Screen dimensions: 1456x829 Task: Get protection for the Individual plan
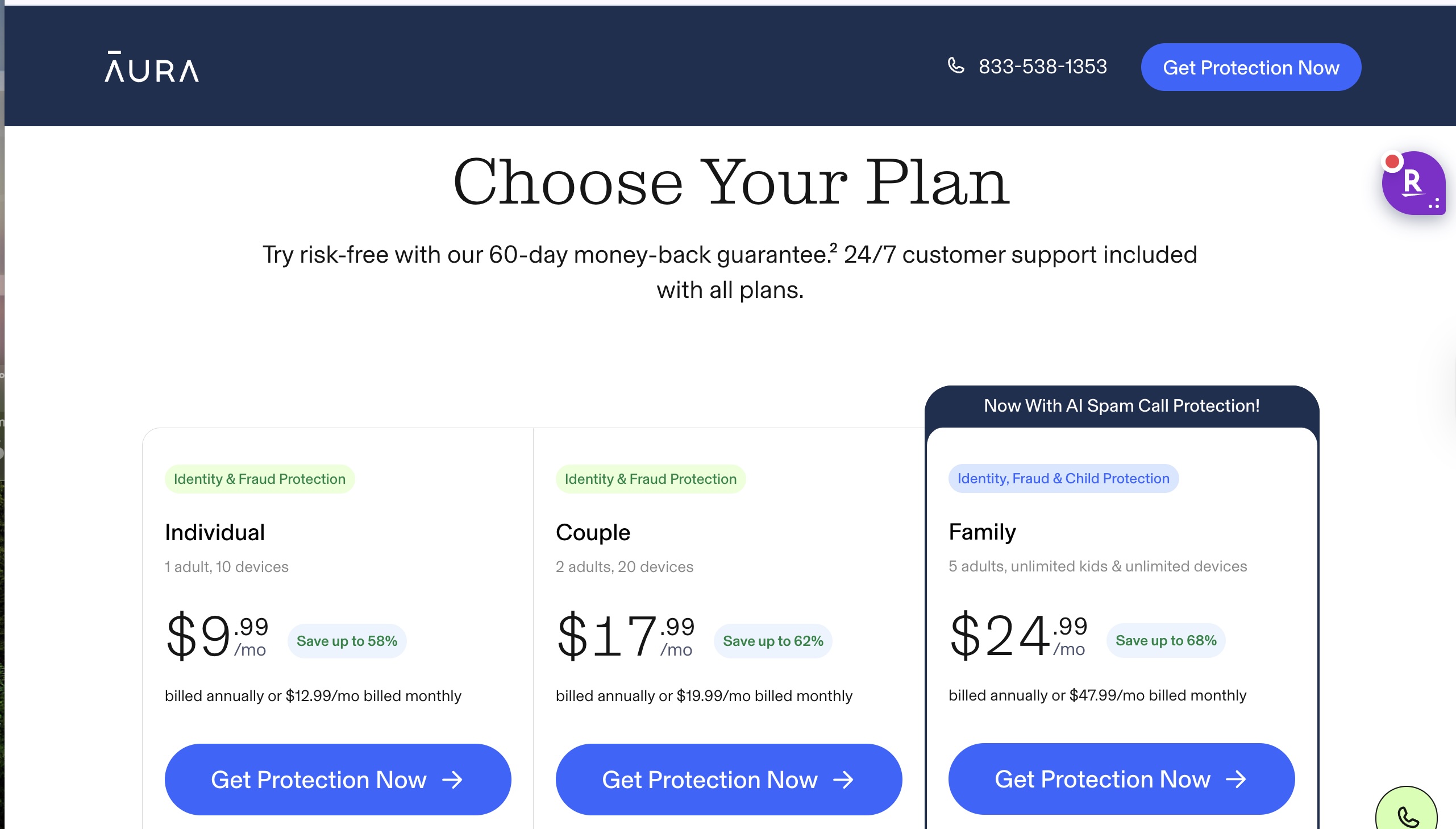click(x=319, y=780)
